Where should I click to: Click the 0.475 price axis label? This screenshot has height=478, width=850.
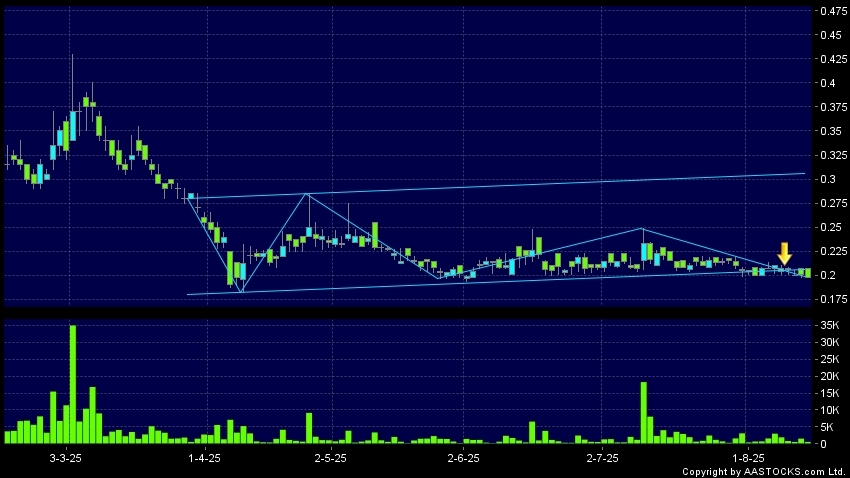(x=834, y=11)
